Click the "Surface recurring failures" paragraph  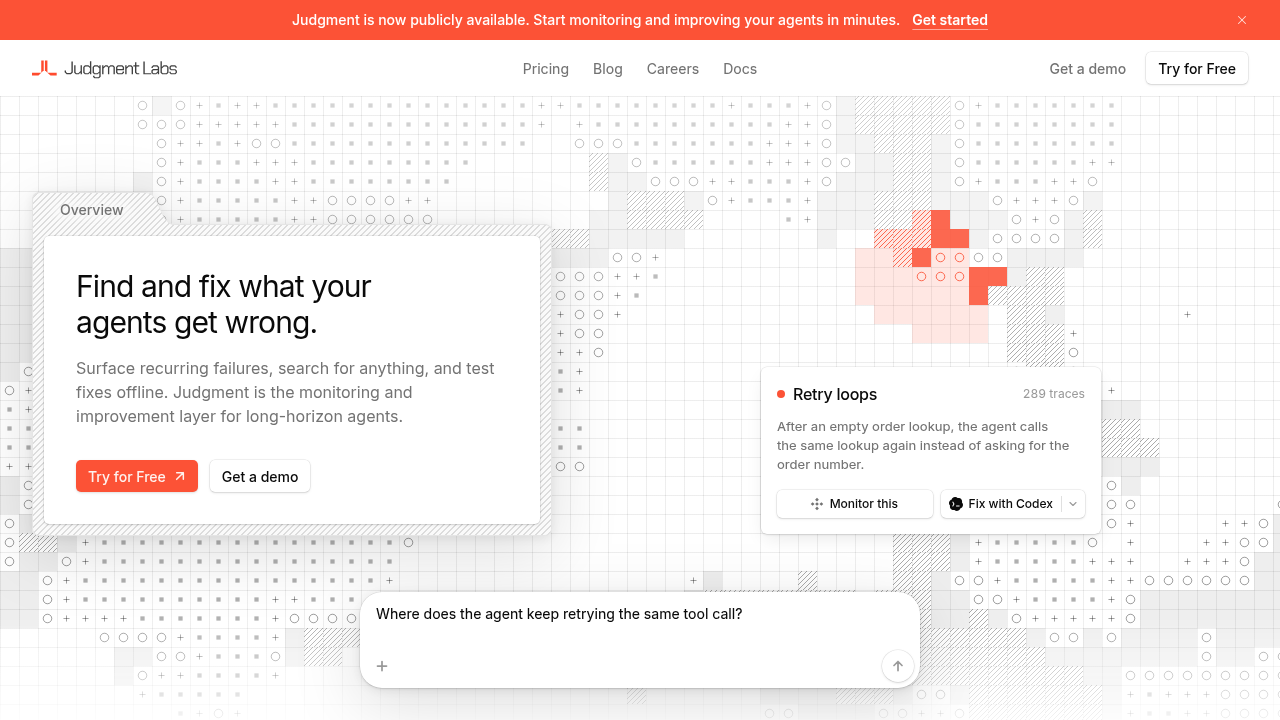[x=286, y=393]
